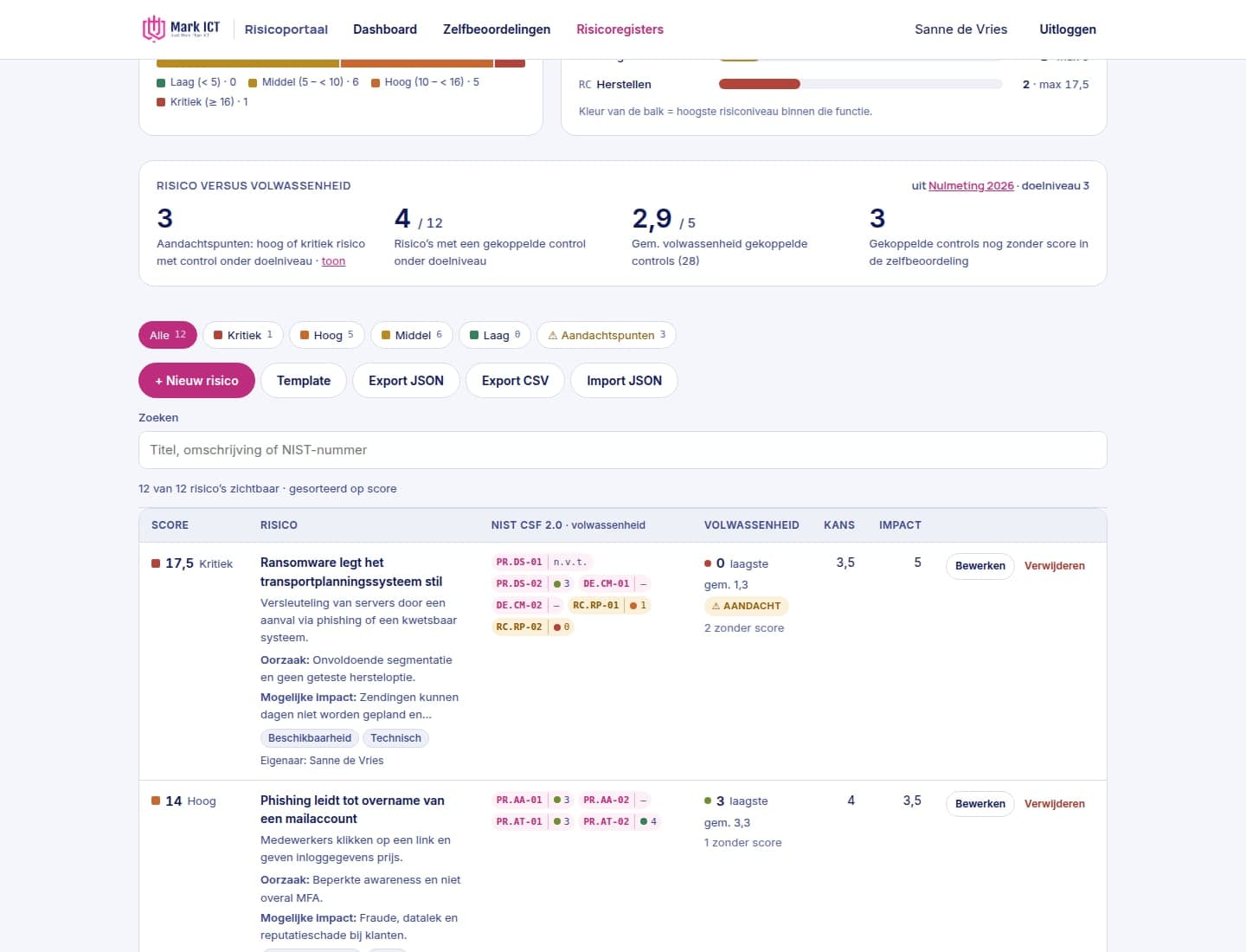Open the Ransomware legt het transportplanningssysteem stil title
1246x952 pixels.
click(351, 572)
